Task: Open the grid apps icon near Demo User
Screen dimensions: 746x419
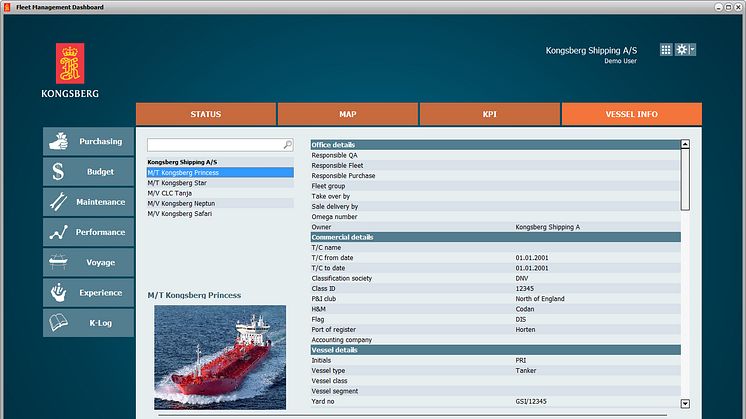Action: 666,49
